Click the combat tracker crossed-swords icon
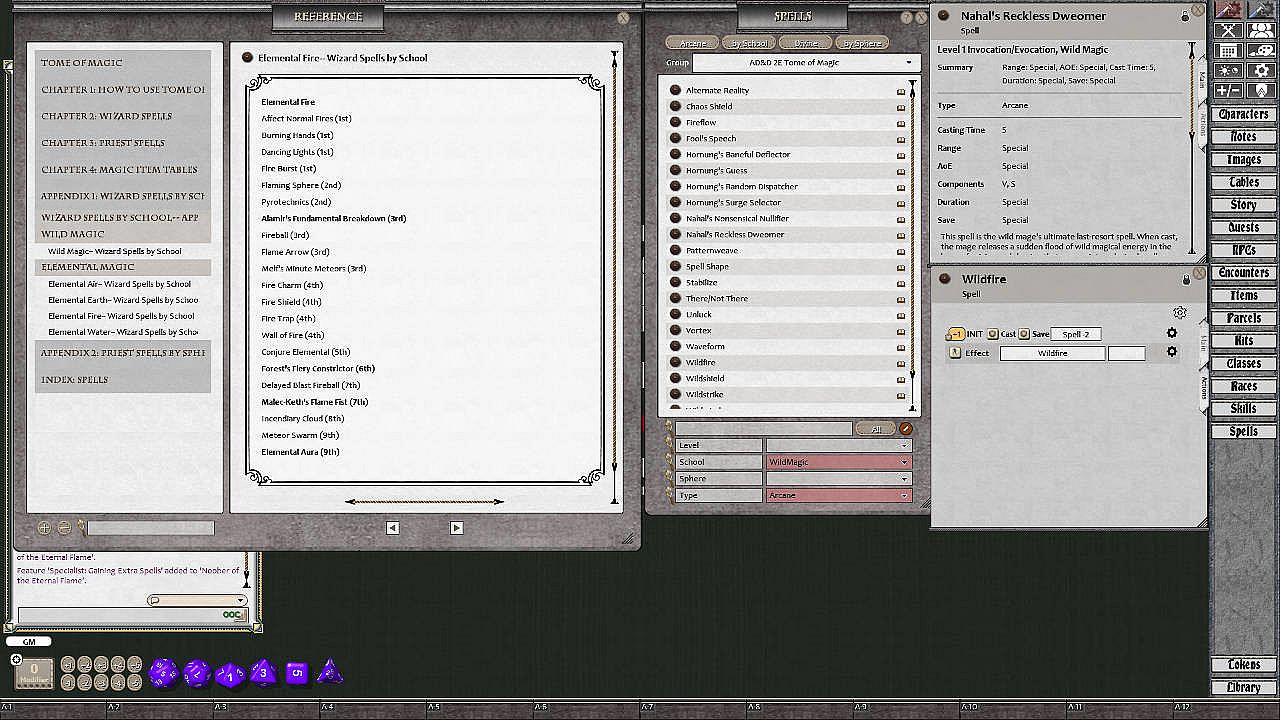Screen dimensions: 1280x720 tap(1229, 30)
